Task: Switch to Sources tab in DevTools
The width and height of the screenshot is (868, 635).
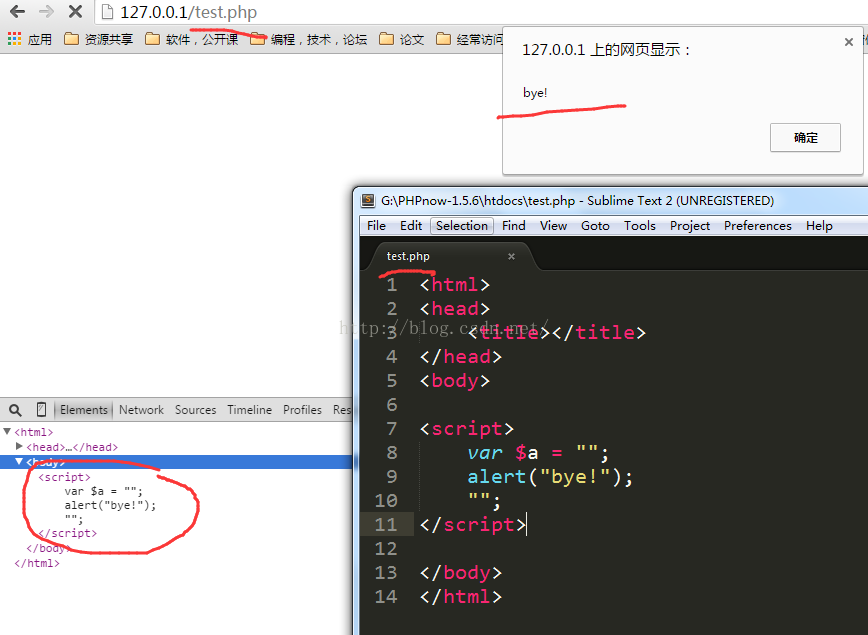Action: [x=195, y=410]
